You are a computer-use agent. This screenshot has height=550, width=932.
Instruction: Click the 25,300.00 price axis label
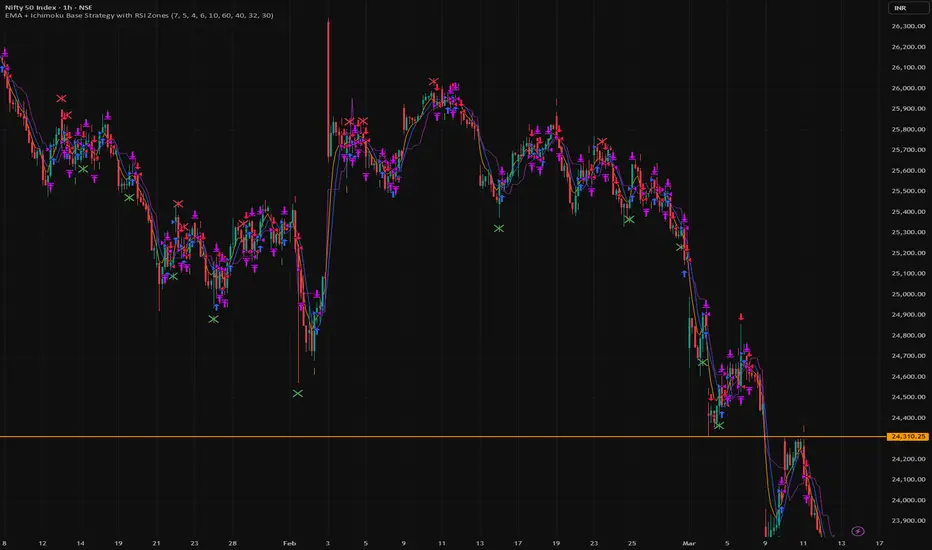(908, 232)
